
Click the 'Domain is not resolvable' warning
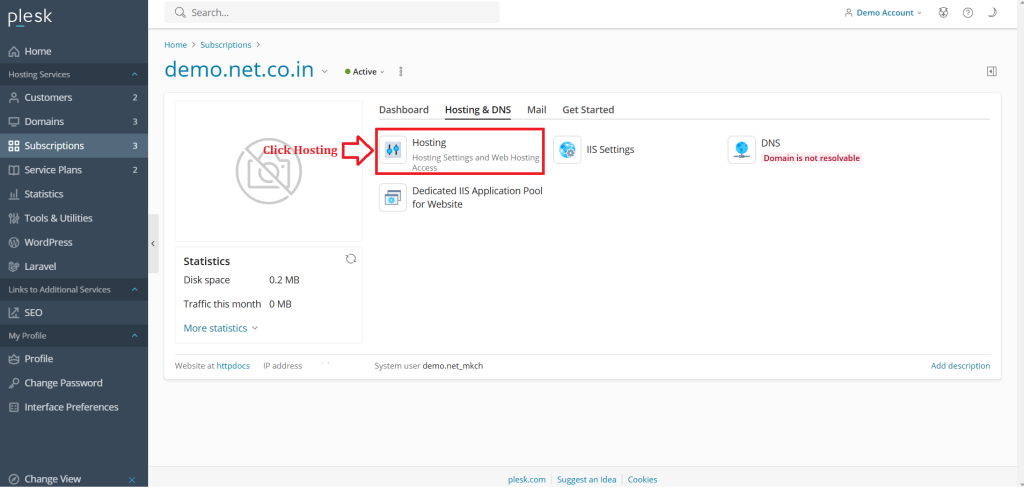[x=812, y=158]
